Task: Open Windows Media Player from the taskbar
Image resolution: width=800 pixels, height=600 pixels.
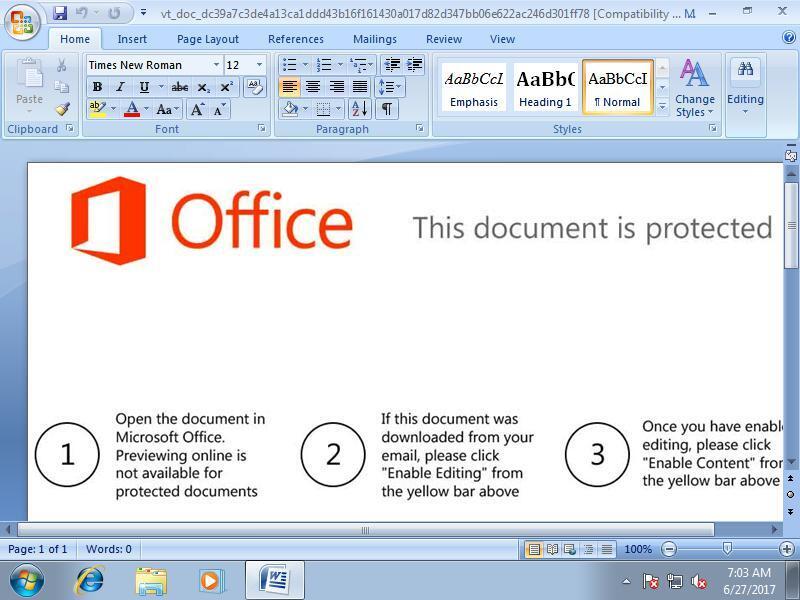Action: 211,581
